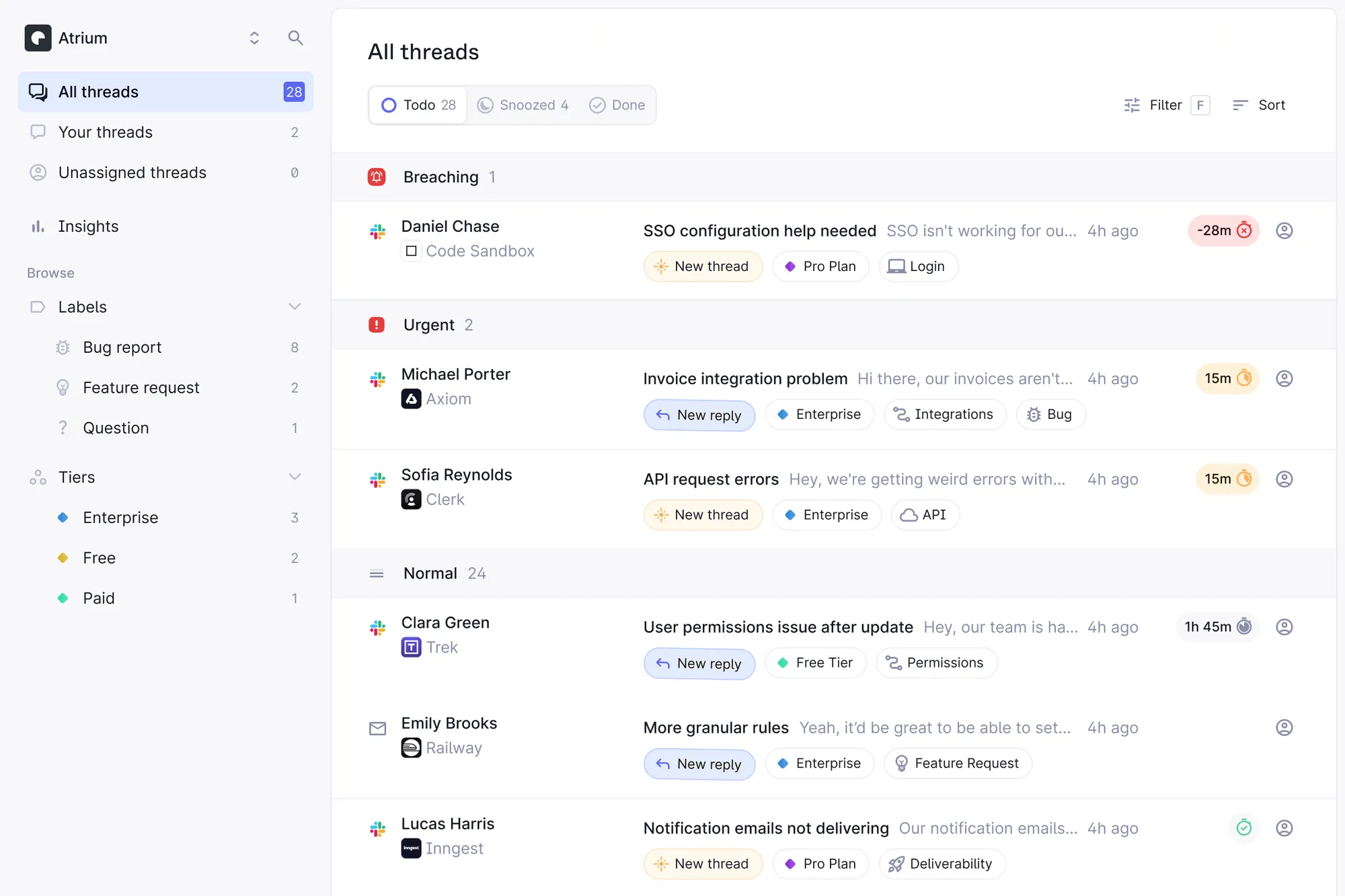Click the Login label chip
The width and height of the screenshot is (1345, 896).
coord(918,266)
